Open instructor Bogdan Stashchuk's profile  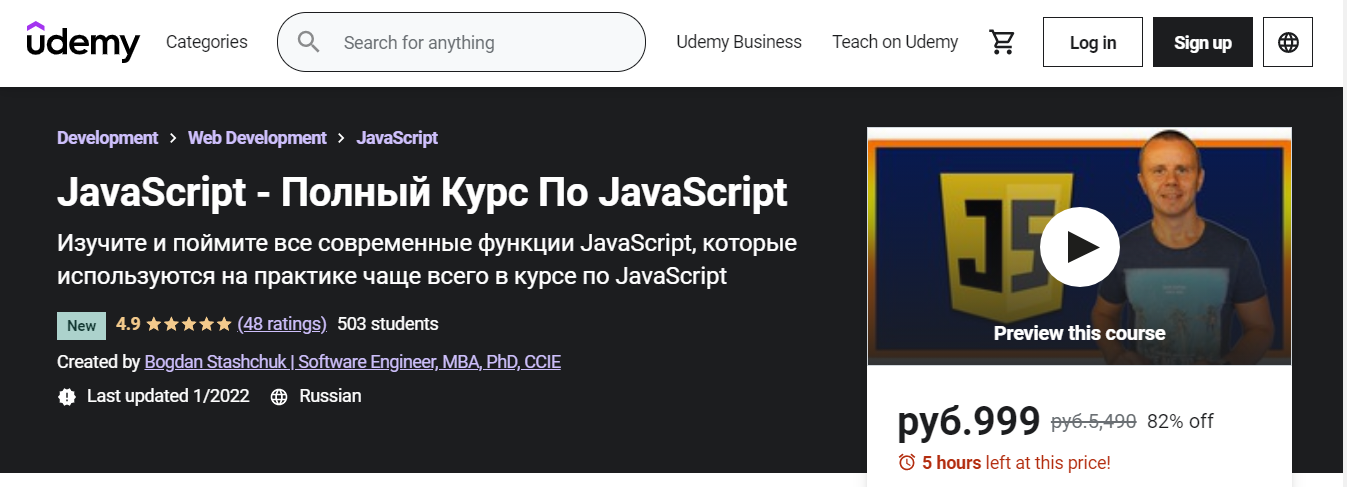pos(352,362)
